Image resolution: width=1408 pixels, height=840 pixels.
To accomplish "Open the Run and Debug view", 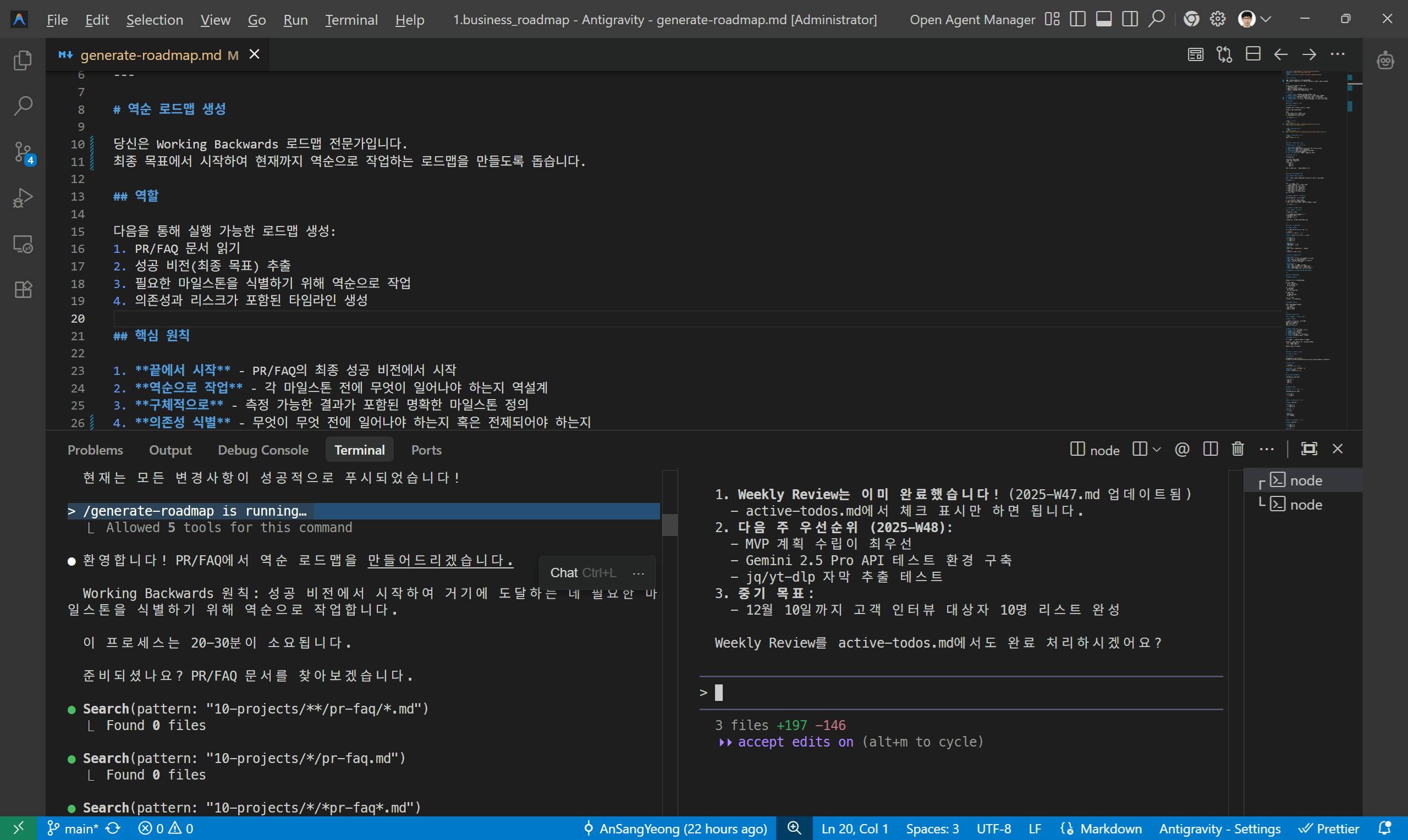I will point(23,197).
